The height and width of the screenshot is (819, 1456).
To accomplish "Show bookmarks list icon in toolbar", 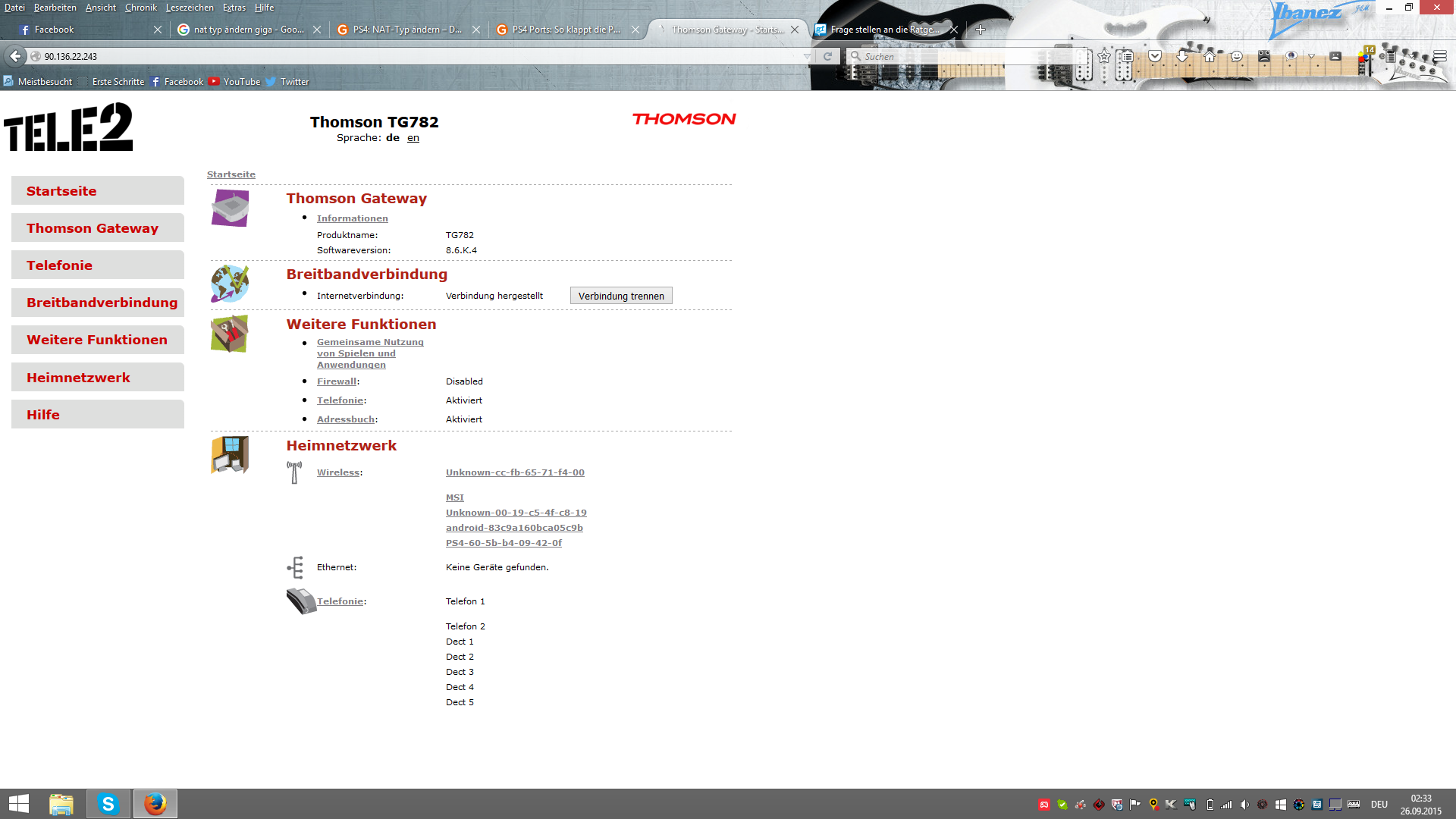I will coord(1128,56).
